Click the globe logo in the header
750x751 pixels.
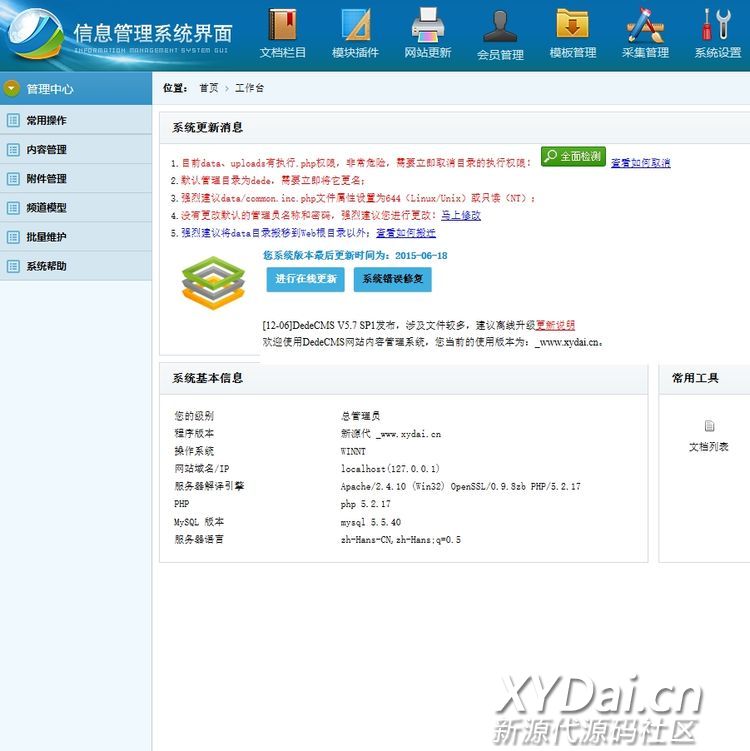[x=34, y=35]
